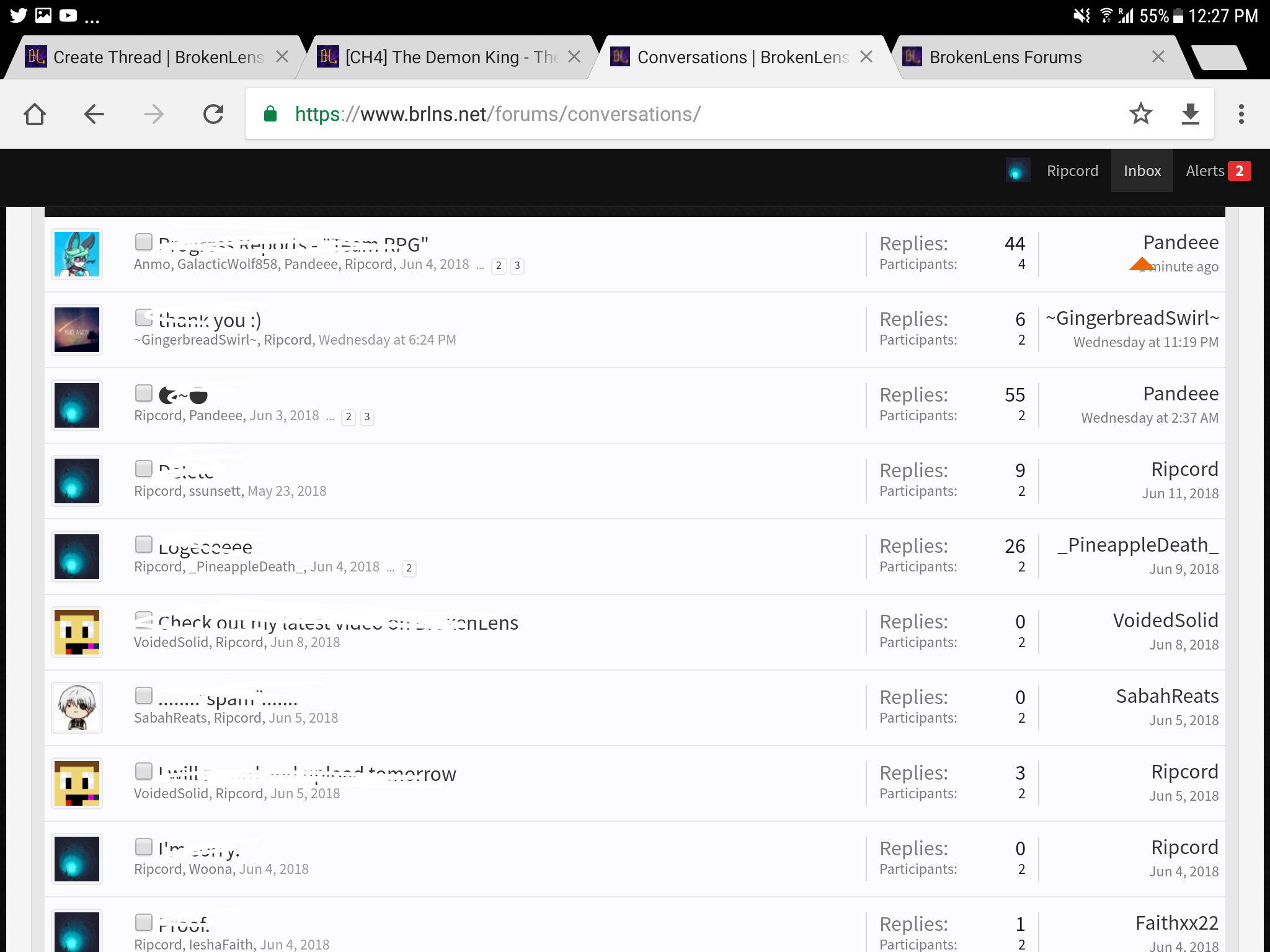Viewport: 1270px width, 952px height.
Task: Go to page 2 of Team RPG conversation
Action: click(499, 266)
